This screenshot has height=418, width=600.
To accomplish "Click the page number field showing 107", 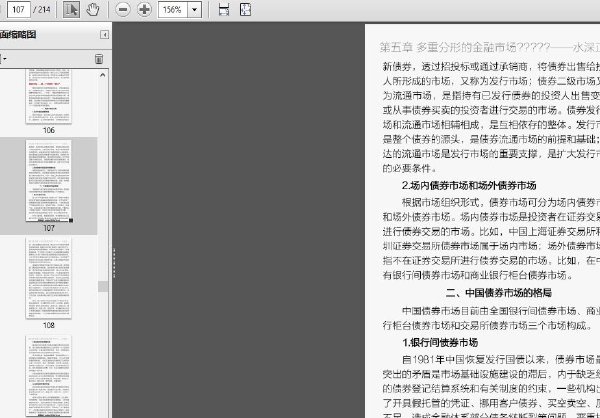I will pos(18,10).
